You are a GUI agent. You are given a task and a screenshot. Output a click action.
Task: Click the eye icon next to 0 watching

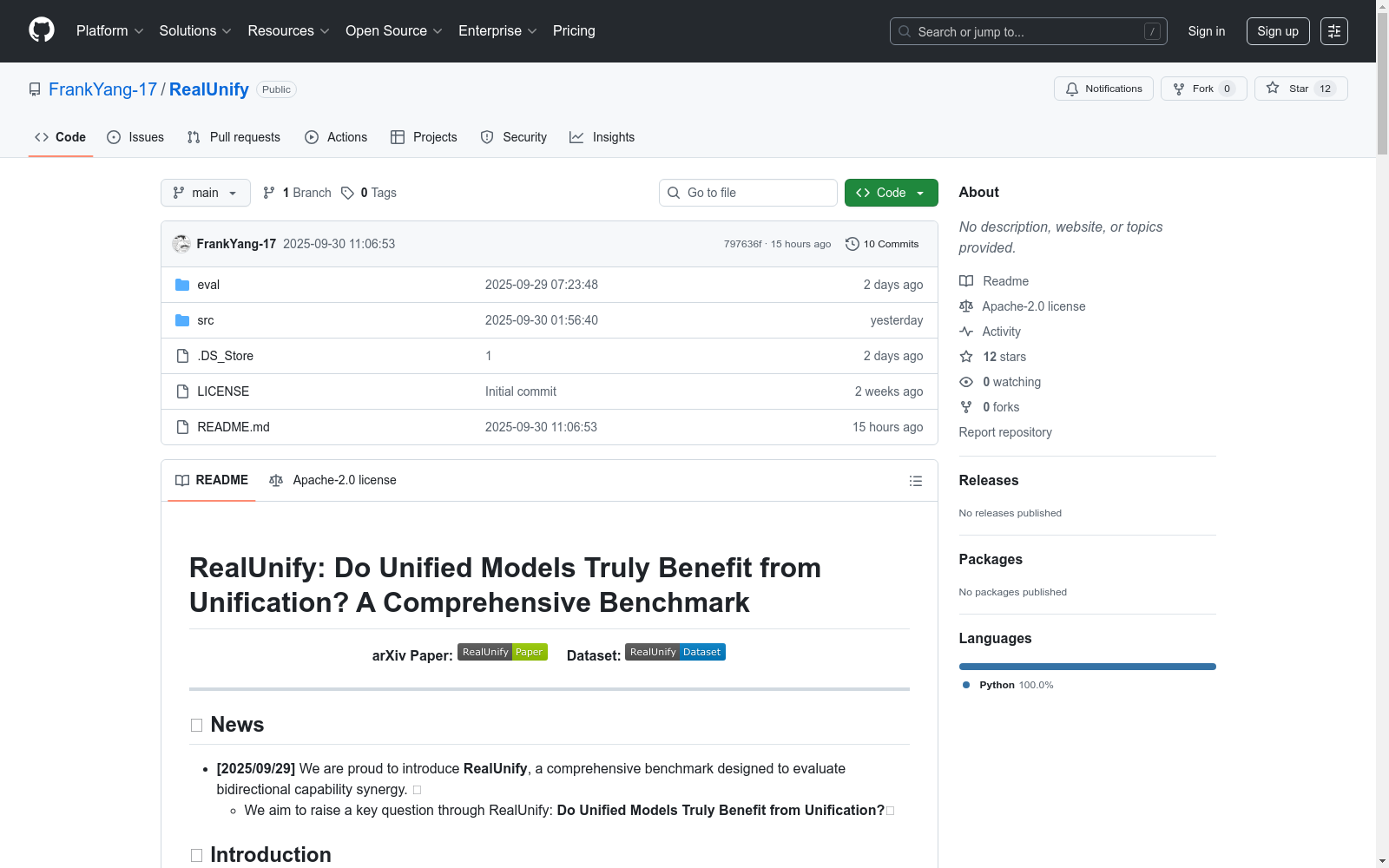click(x=966, y=382)
